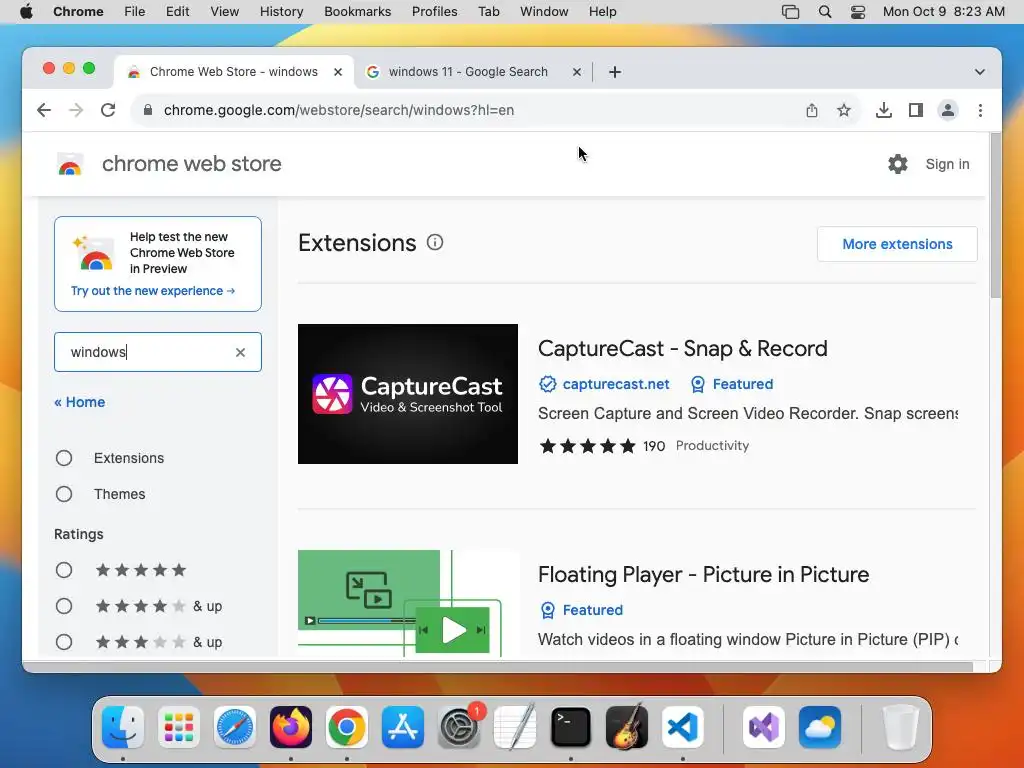Click the lock icon in address bar
Screen dimensions: 1024x768
148,110
